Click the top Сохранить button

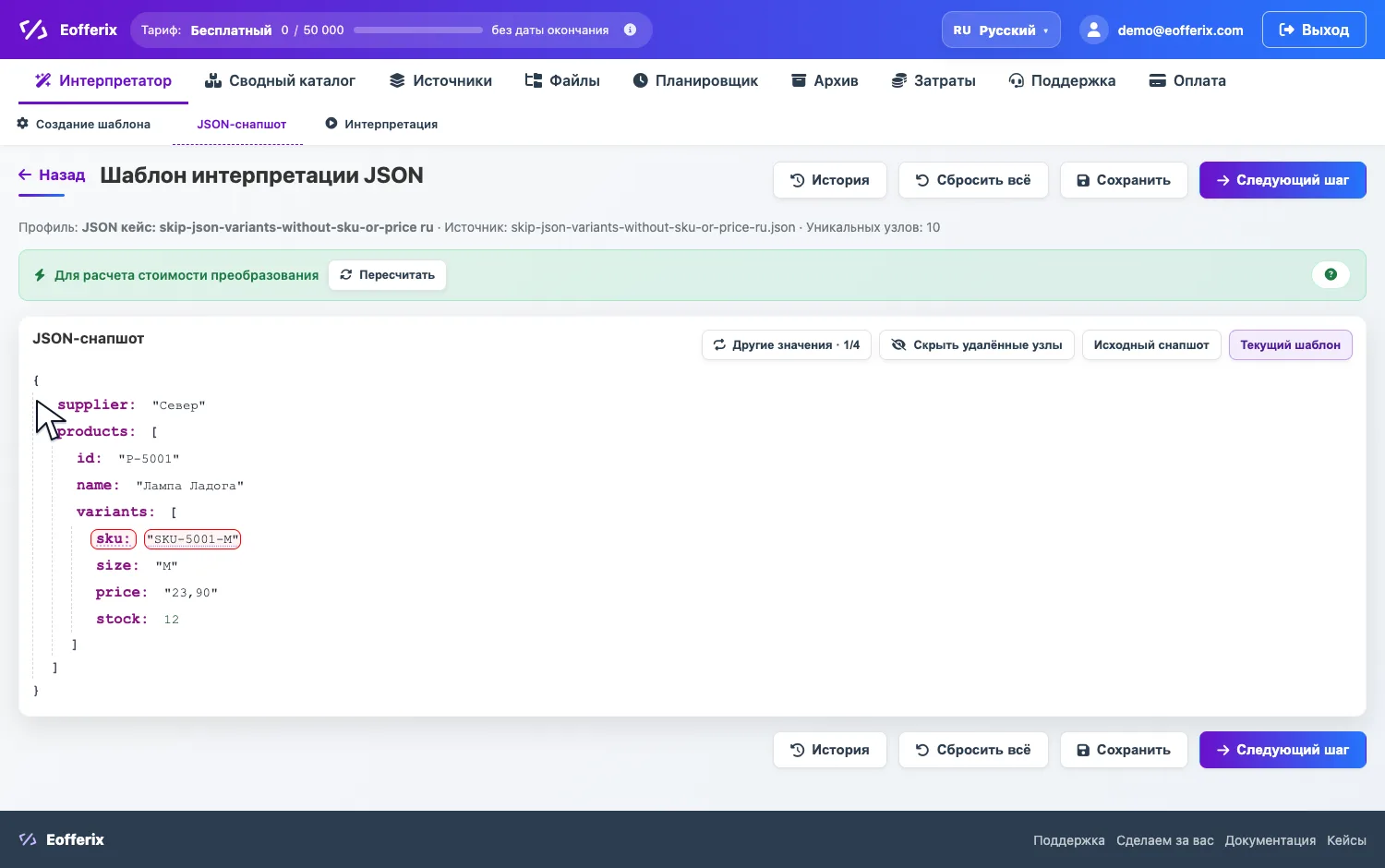[1124, 180]
